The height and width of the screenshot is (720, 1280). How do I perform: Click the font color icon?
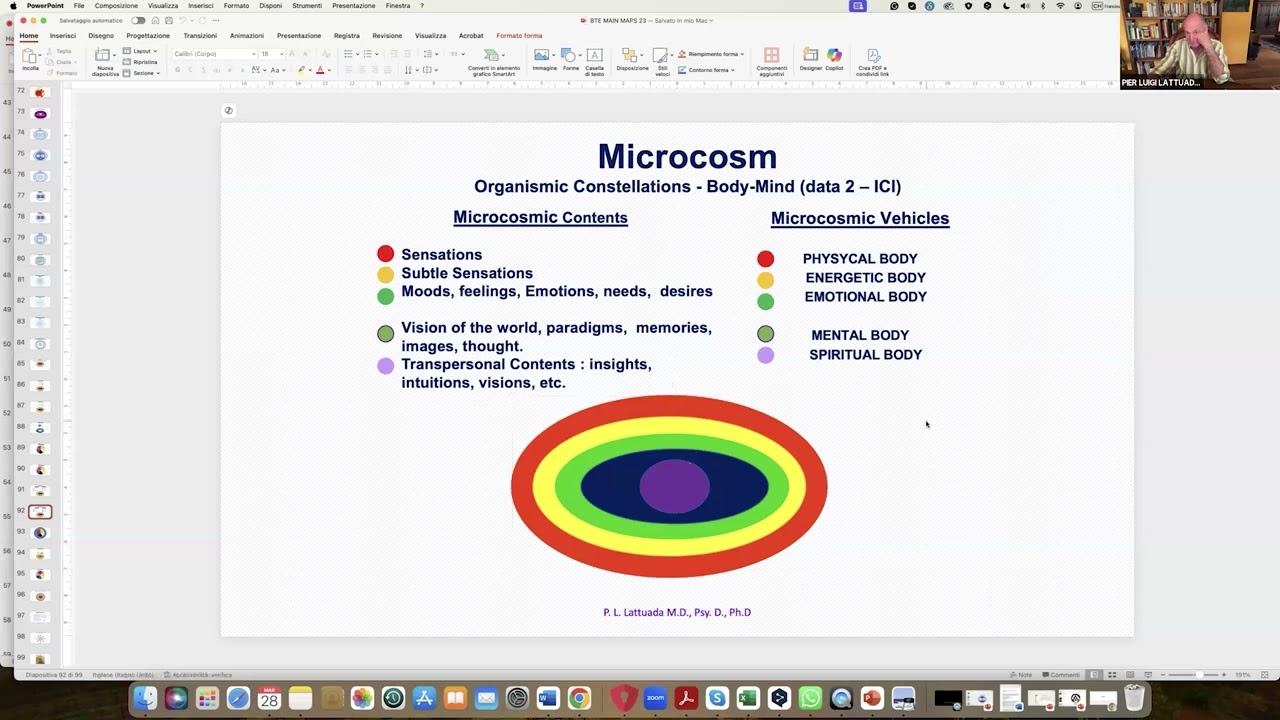(x=320, y=70)
